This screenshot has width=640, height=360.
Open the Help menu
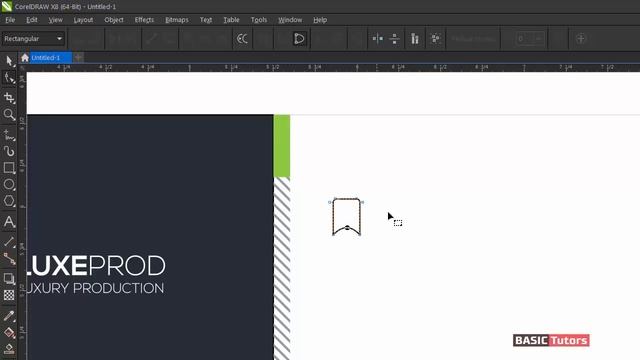click(x=320, y=20)
